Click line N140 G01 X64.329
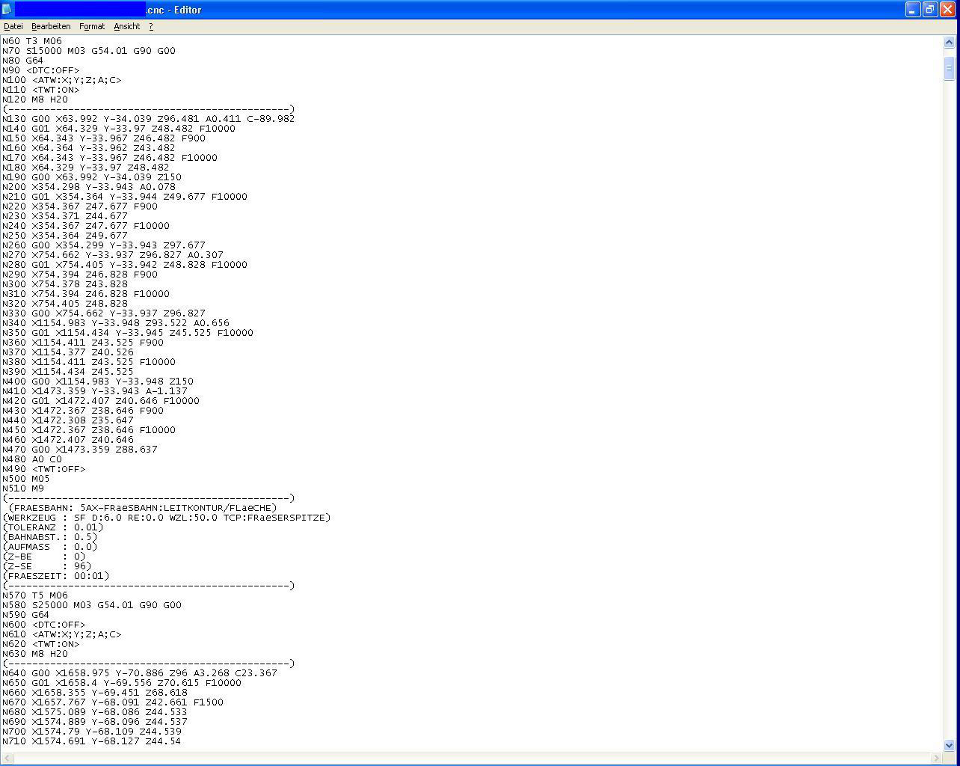This screenshot has height=766, width=960. point(119,129)
